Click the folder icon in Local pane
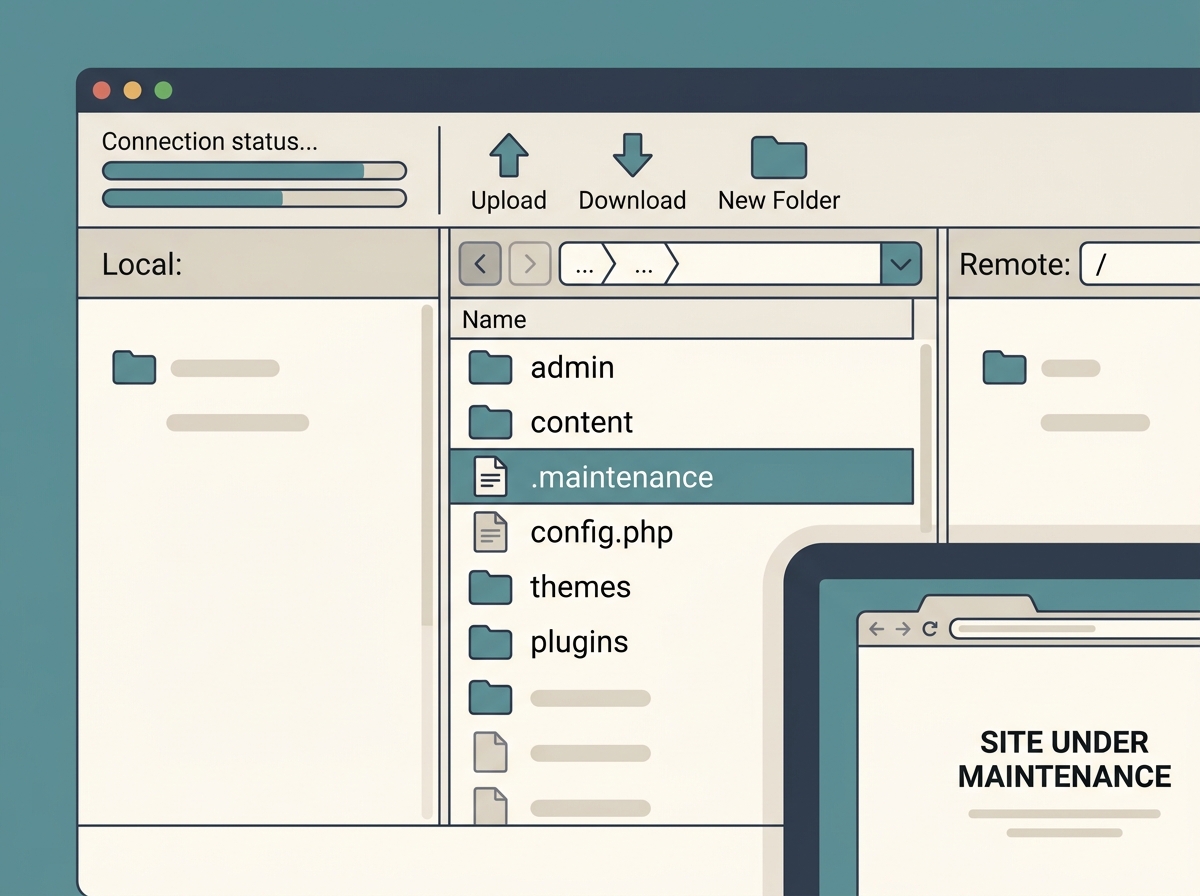The width and height of the screenshot is (1200, 896). click(x=134, y=368)
